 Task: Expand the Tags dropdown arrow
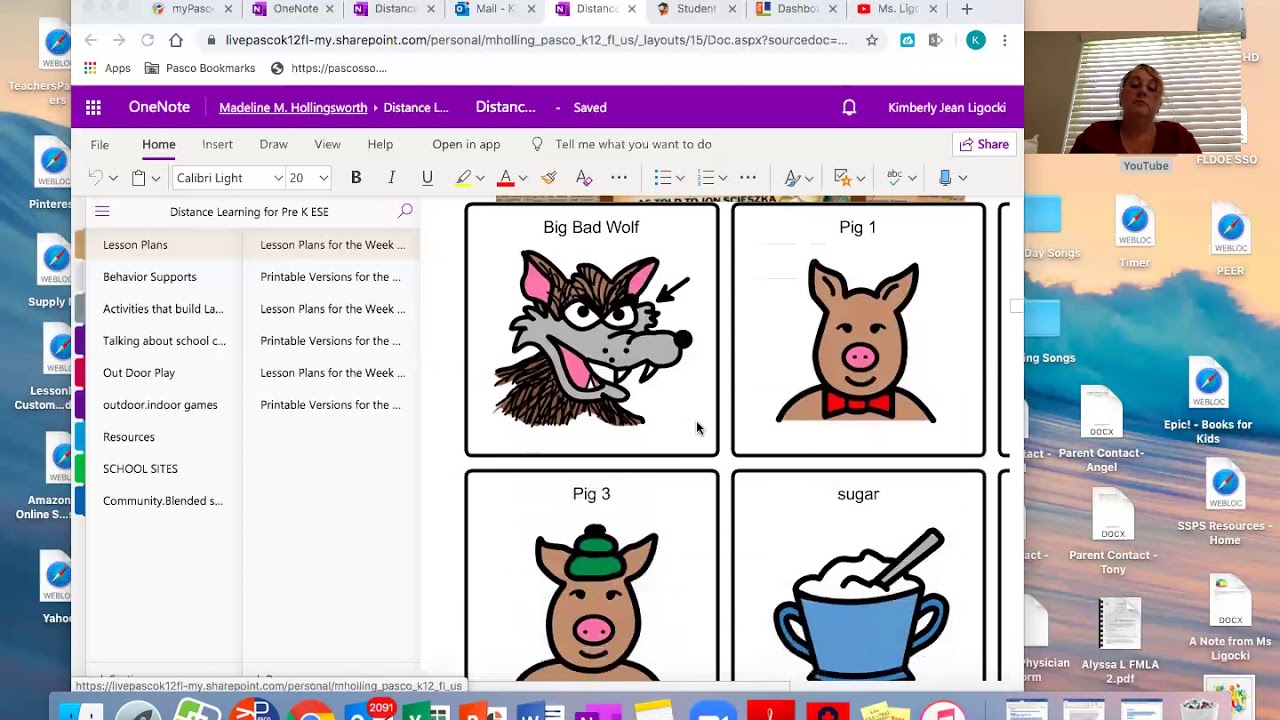coord(860,178)
